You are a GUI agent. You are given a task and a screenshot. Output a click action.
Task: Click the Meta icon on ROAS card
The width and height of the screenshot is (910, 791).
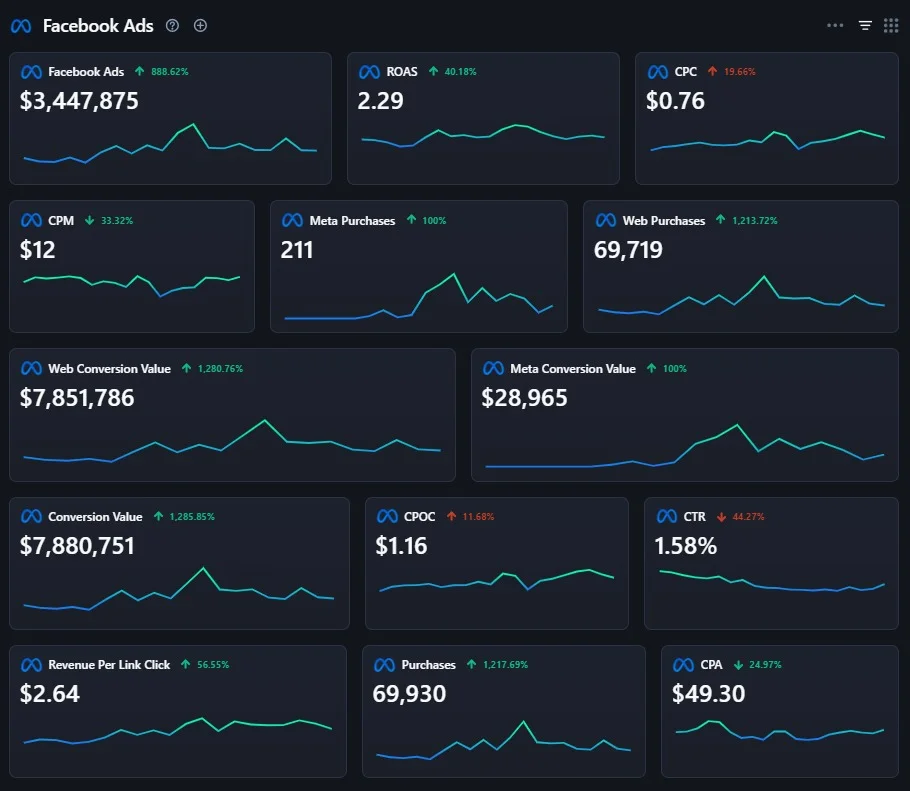[370, 72]
